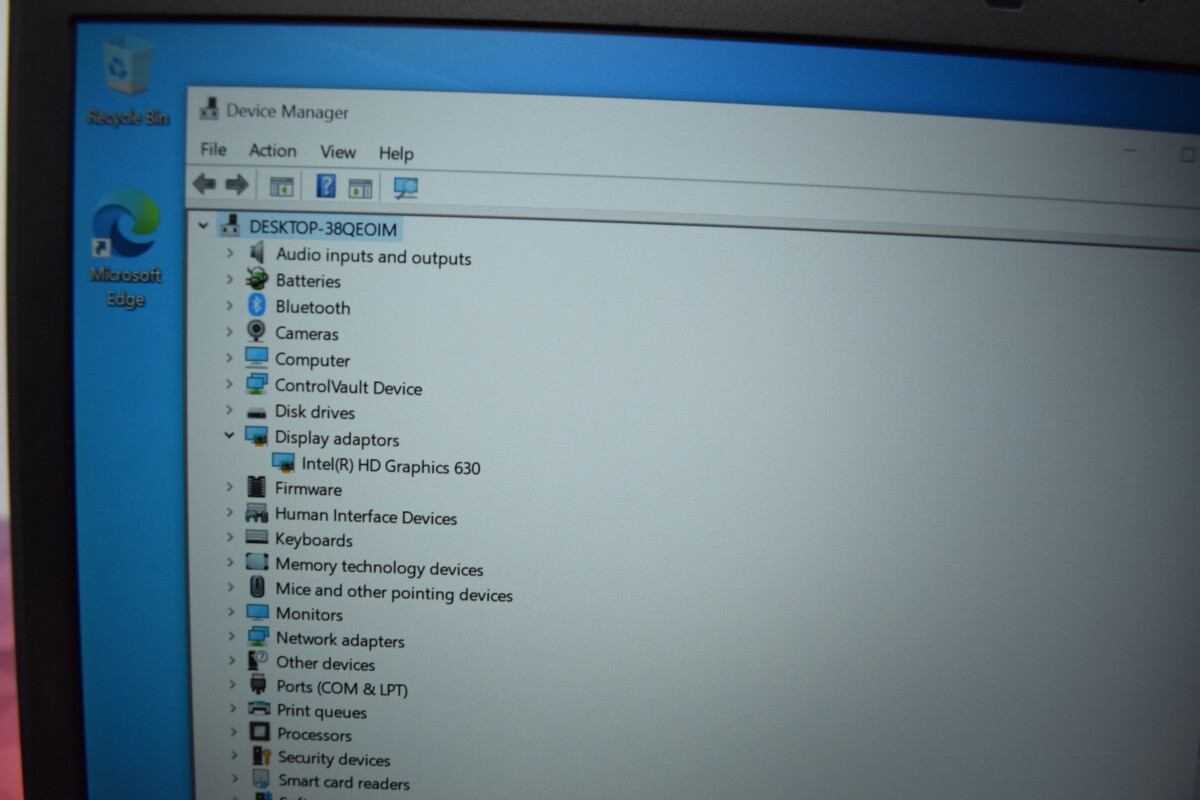
Task: Expand the Processors category arrow
Action: click(x=232, y=732)
